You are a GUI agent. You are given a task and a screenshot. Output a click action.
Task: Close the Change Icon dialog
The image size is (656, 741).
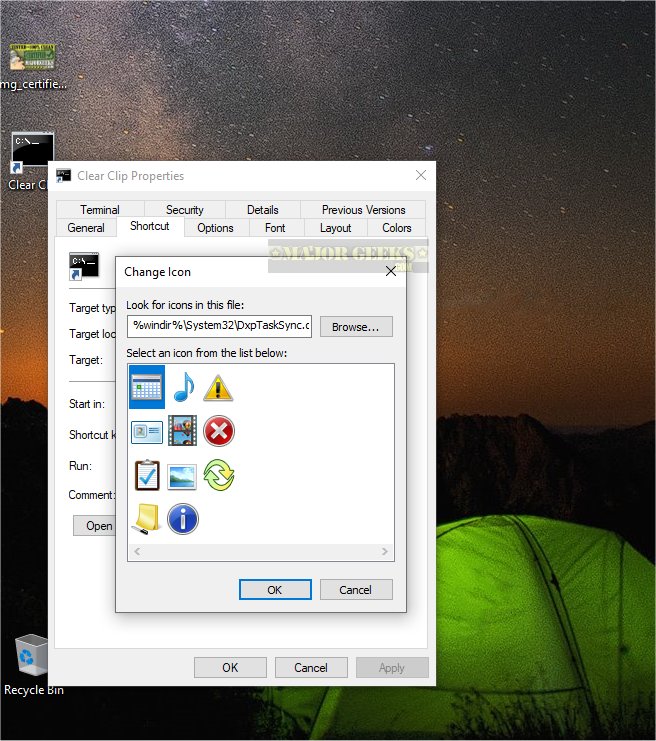[391, 271]
